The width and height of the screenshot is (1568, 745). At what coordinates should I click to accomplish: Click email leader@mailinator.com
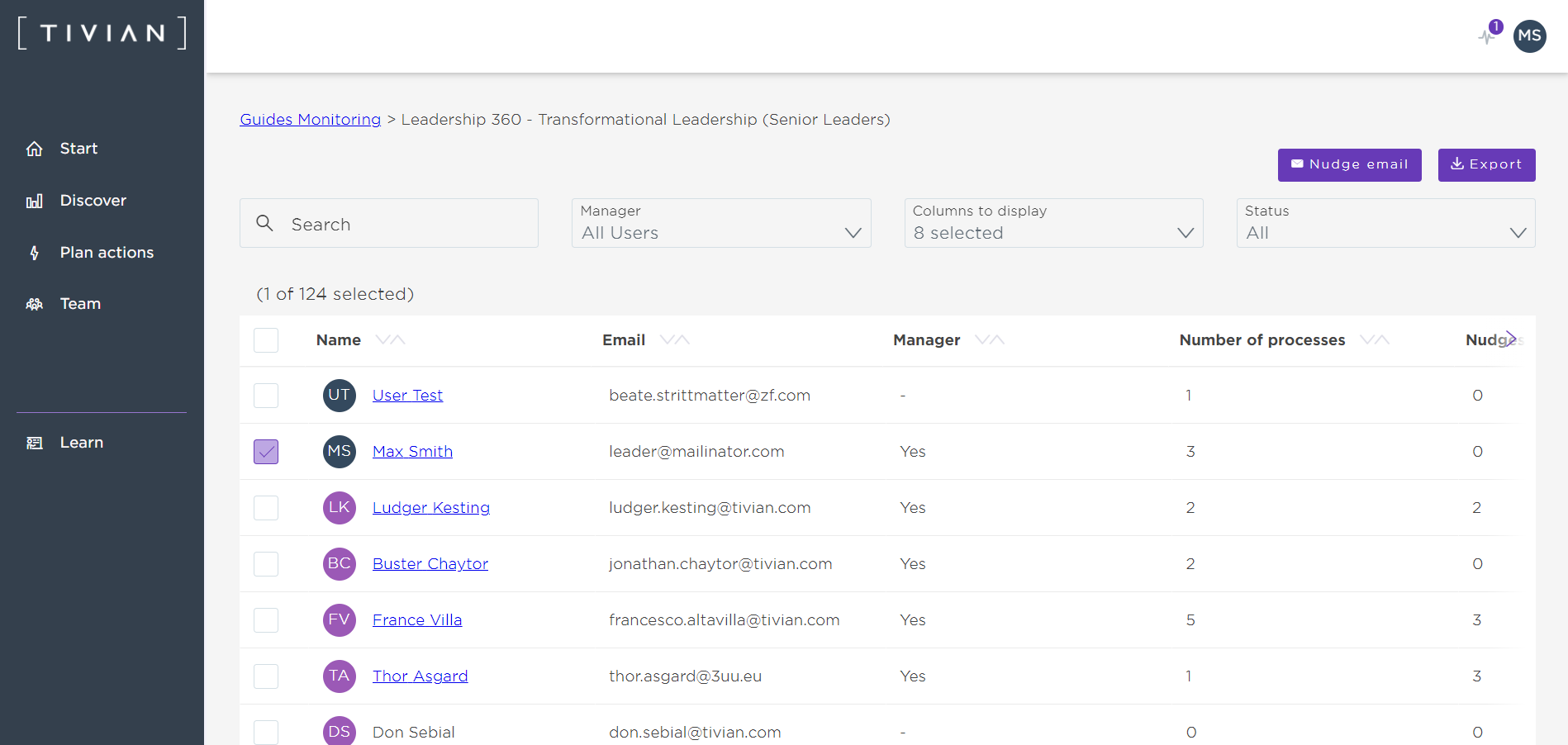(696, 452)
